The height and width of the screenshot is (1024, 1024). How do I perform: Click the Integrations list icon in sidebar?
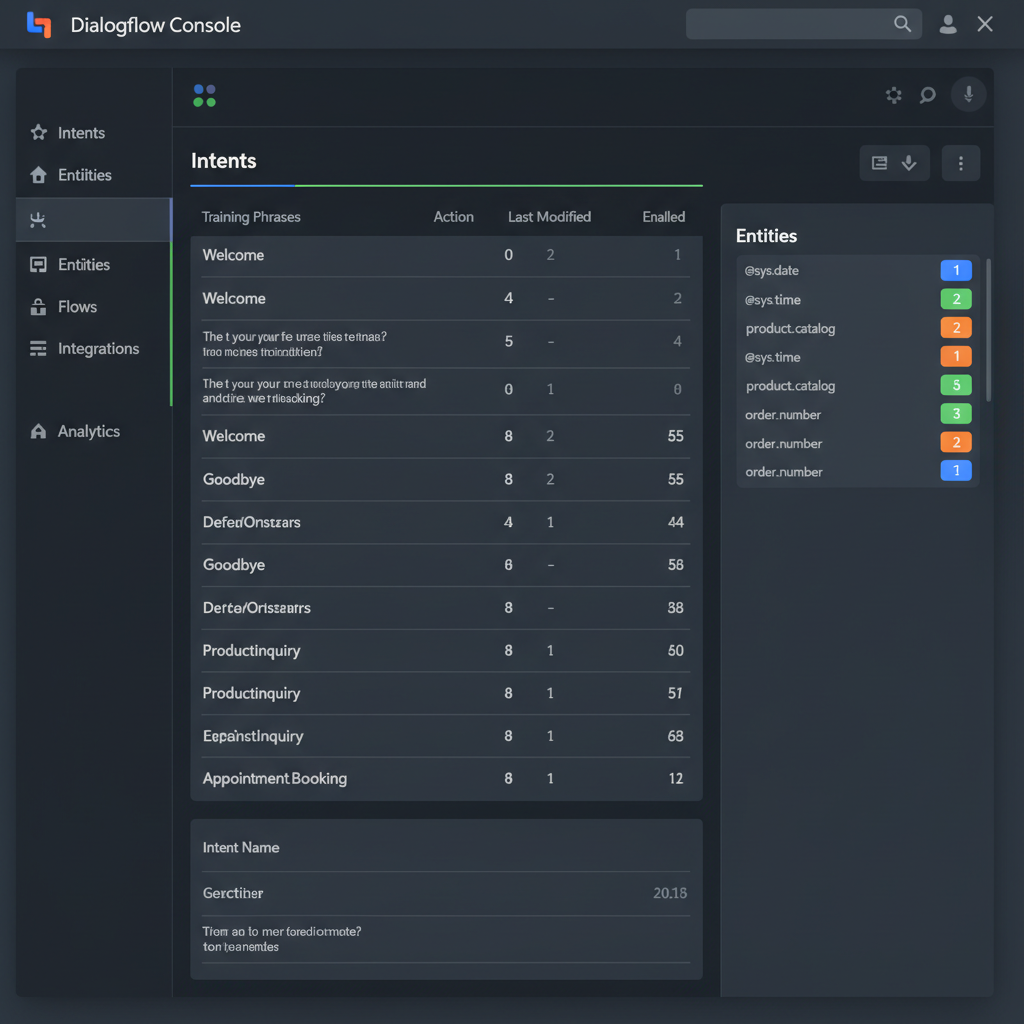[x=39, y=349]
